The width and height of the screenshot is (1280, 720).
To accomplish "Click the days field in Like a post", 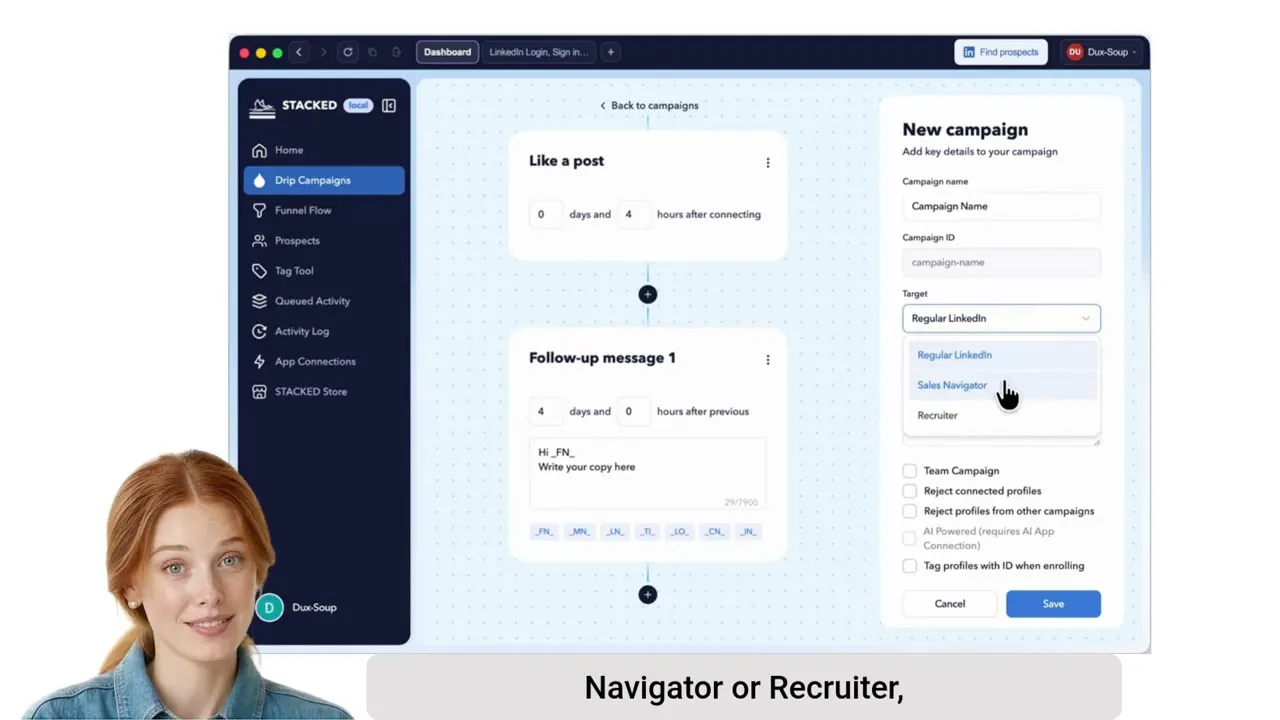I will coord(546,214).
